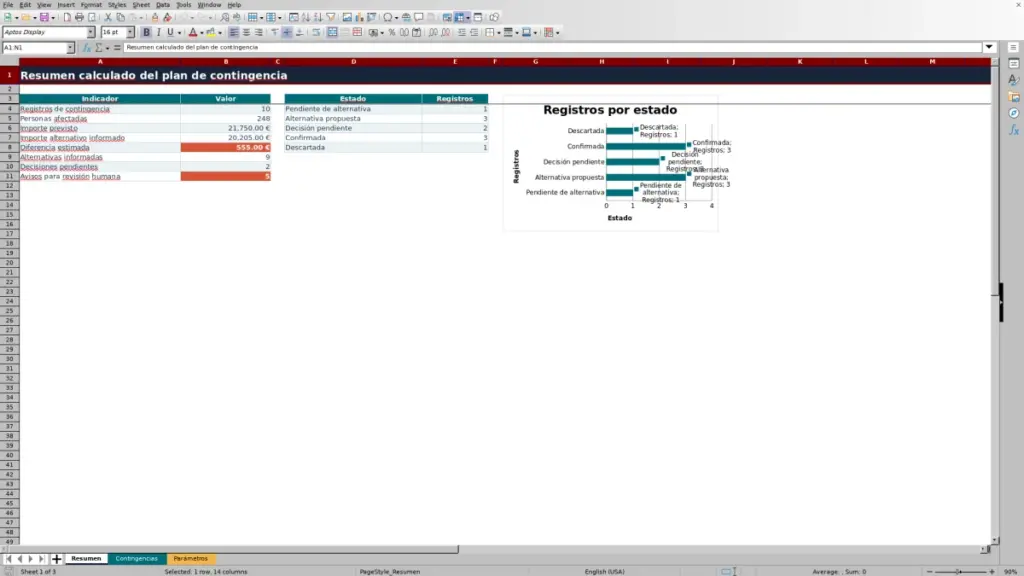This screenshot has width=1024, height=576.
Task: Open the File menu
Action: point(8,5)
